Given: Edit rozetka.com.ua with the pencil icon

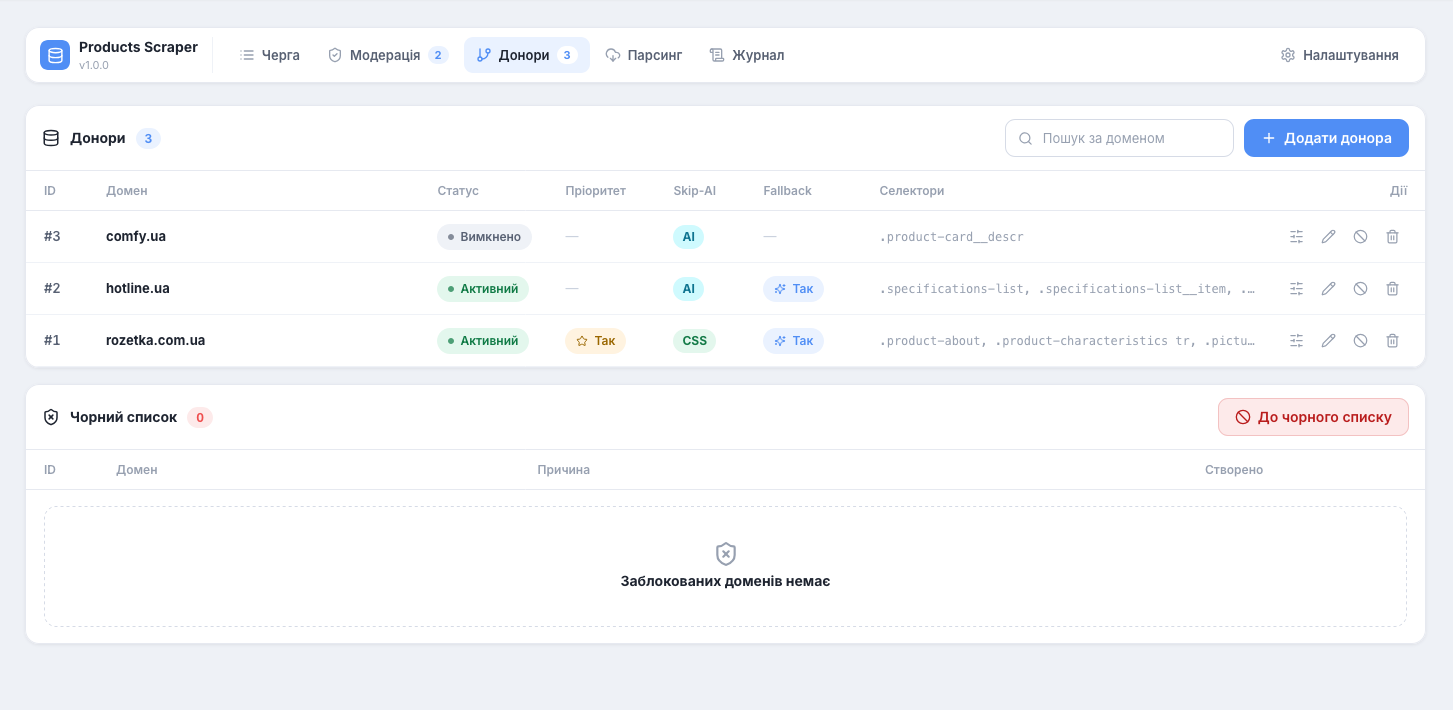Looking at the screenshot, I should click(1328, 341).
